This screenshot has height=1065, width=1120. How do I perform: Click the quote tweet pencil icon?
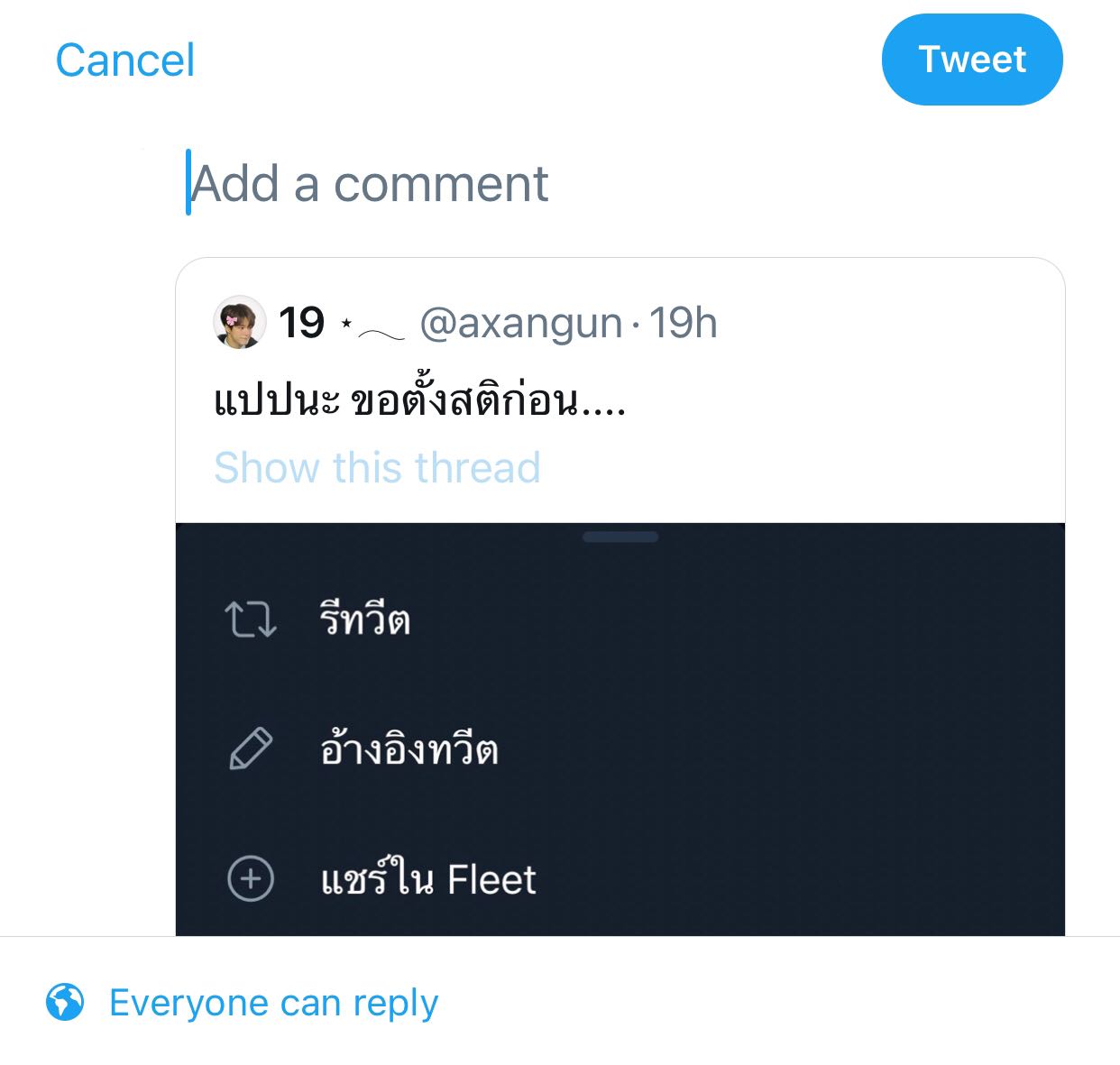(250, 749)
